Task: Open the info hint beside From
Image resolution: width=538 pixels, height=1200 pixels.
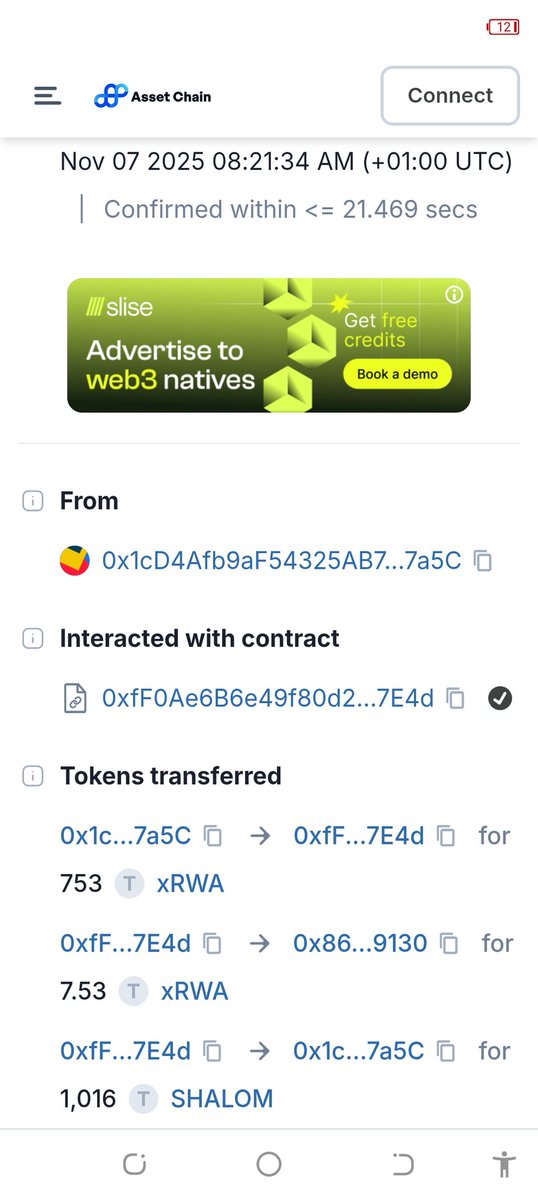Action: [32, 502]
